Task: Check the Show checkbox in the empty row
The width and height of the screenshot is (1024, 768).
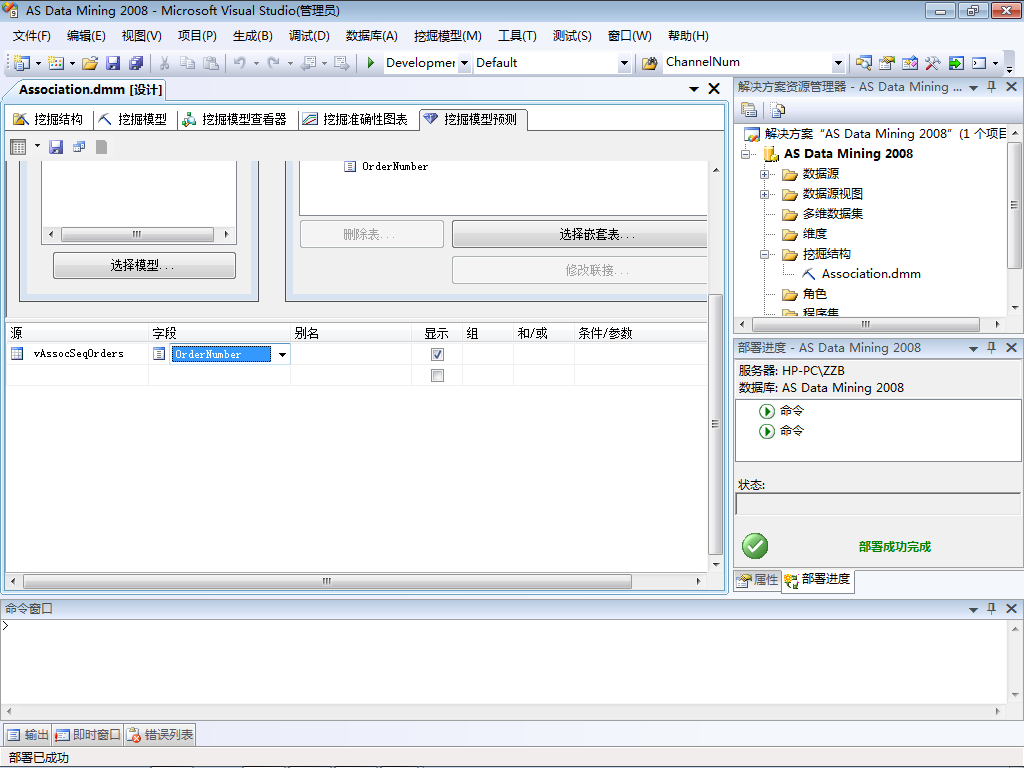Action: tap(438, 376)
